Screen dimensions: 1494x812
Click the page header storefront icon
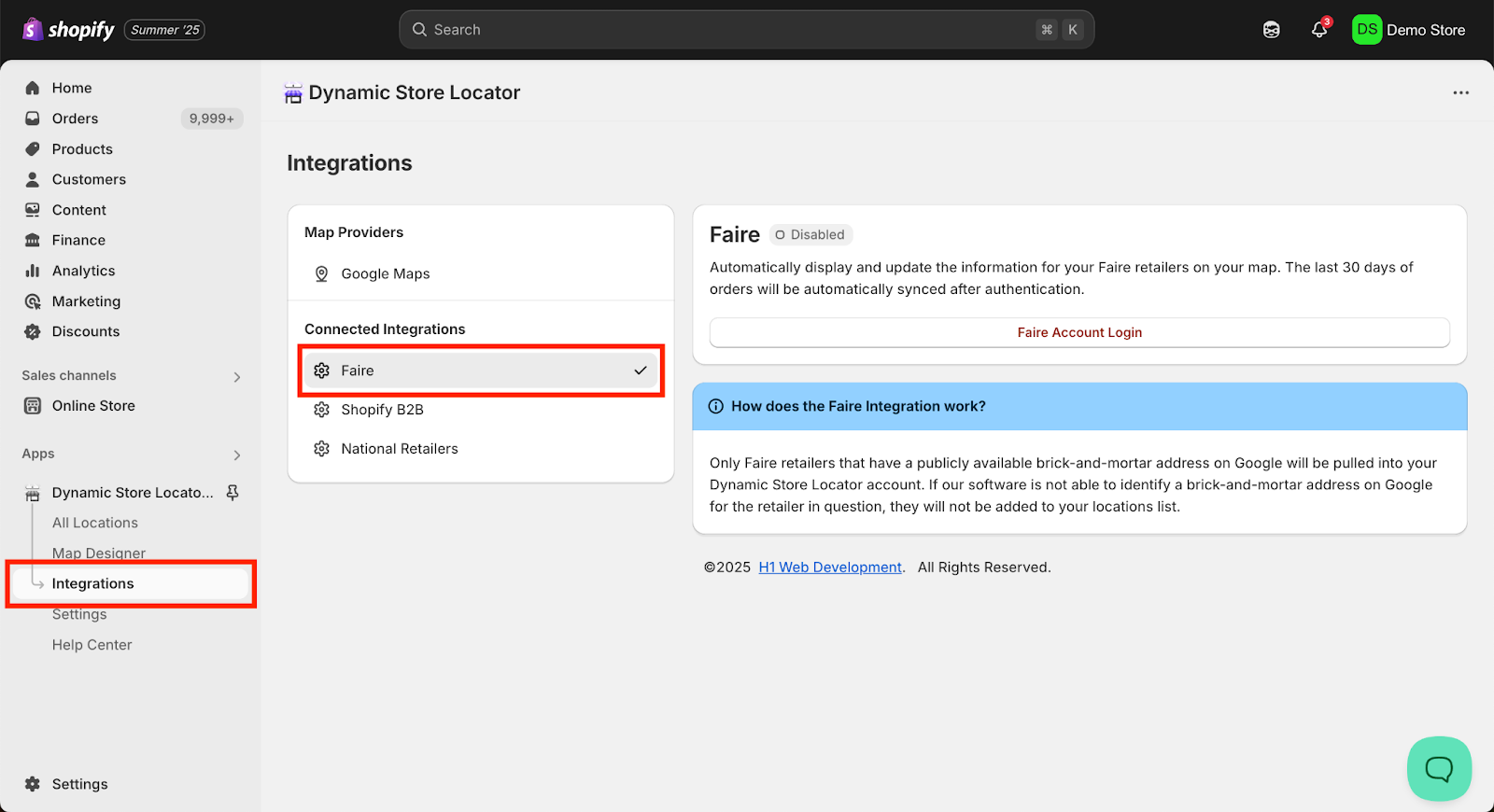[x=293, y=93]
